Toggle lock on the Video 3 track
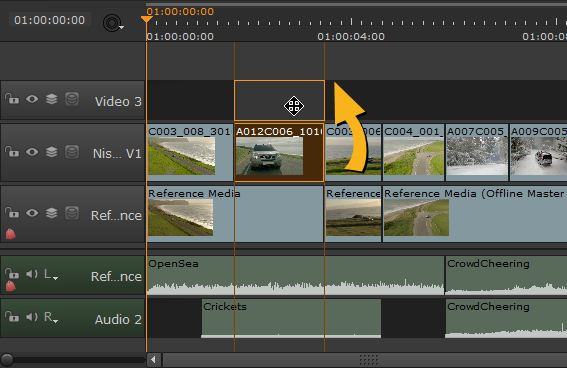The image size is (567, 368). tap(12, 98)
